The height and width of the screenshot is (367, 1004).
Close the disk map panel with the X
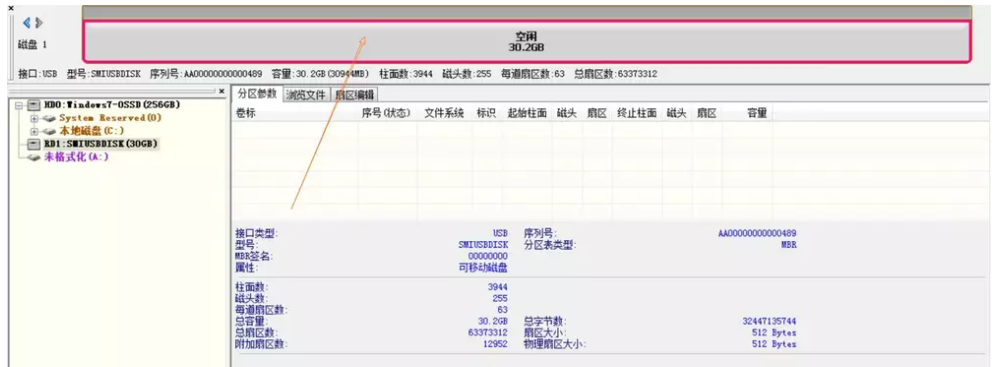[10, 8]
